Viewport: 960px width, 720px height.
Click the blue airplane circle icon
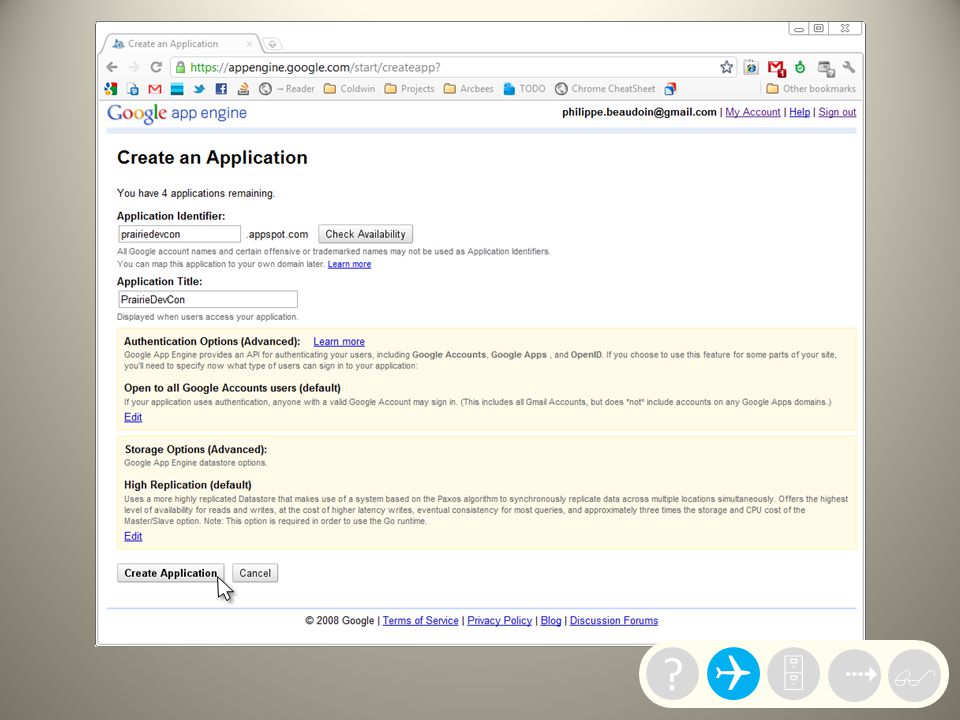(733, 673)
